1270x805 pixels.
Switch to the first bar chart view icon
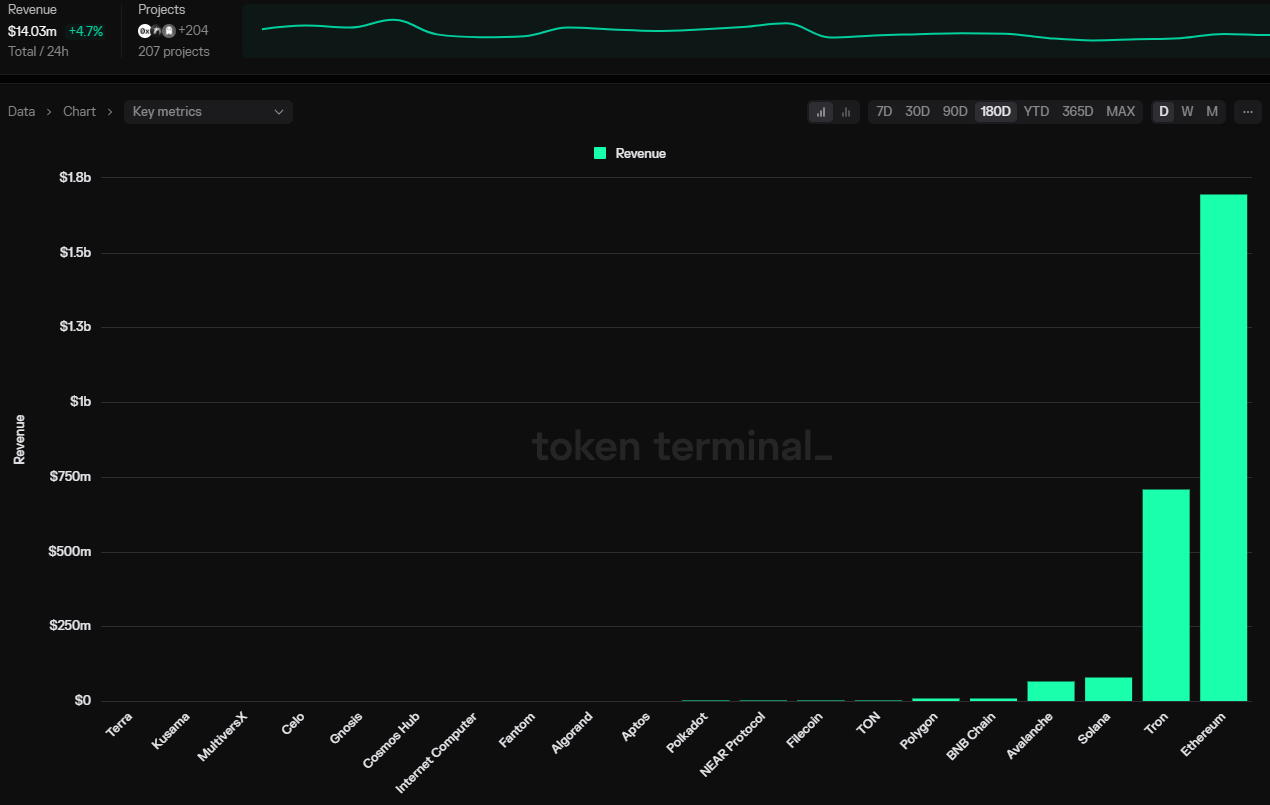(x=821, y=112)
